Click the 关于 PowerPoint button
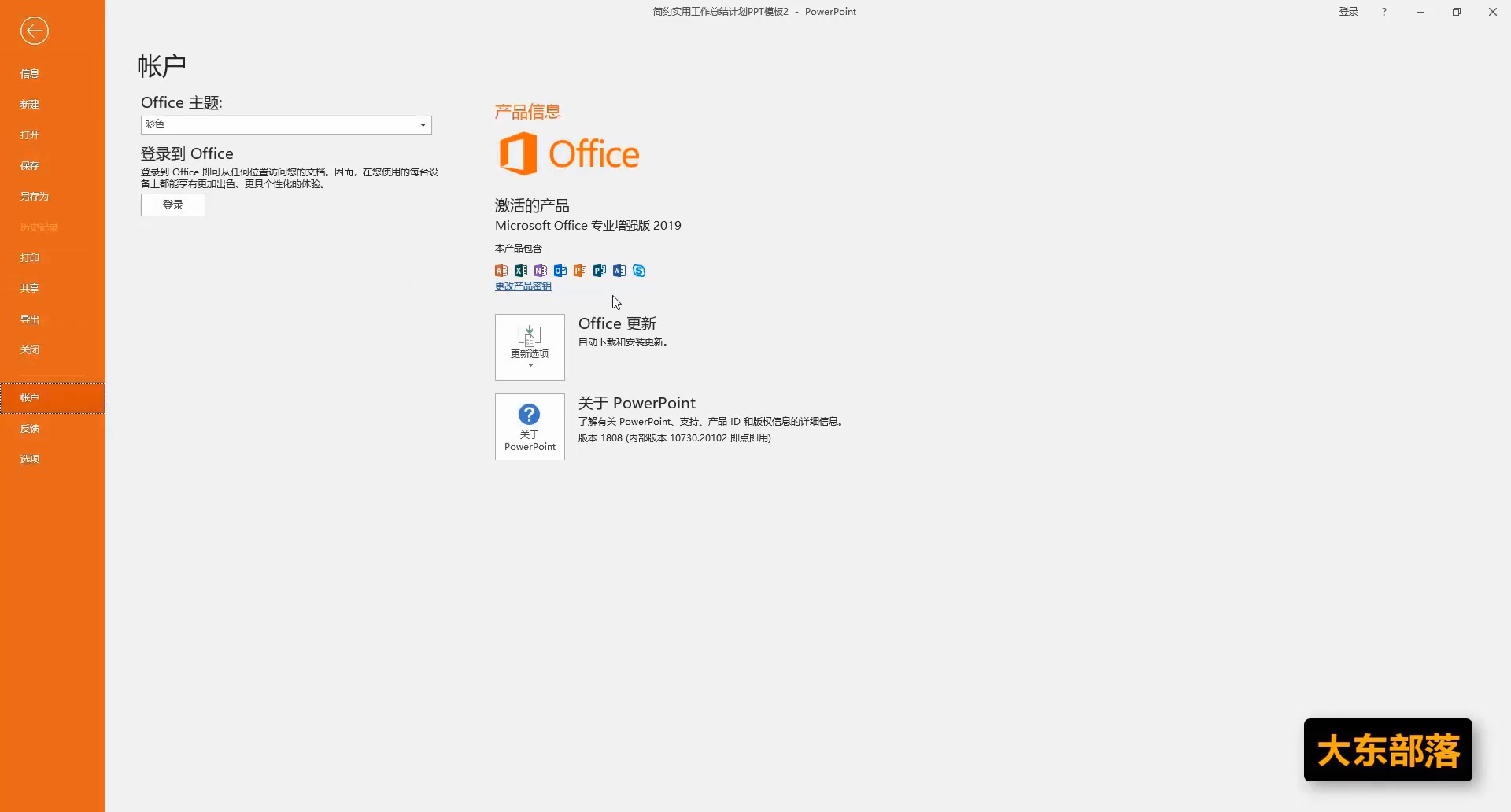The height and width of the screenshot is (812, 1511). tap(530, 426)
